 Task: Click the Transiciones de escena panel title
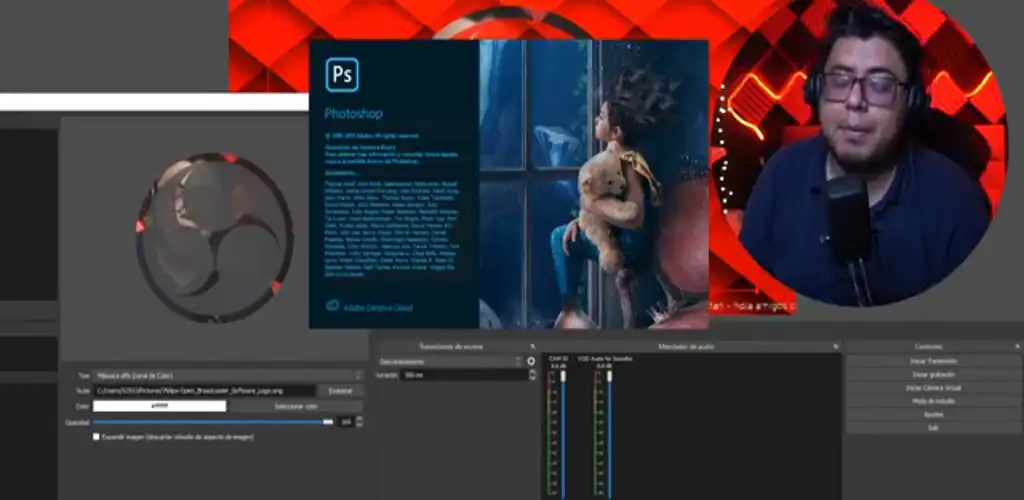click(451, 347)
